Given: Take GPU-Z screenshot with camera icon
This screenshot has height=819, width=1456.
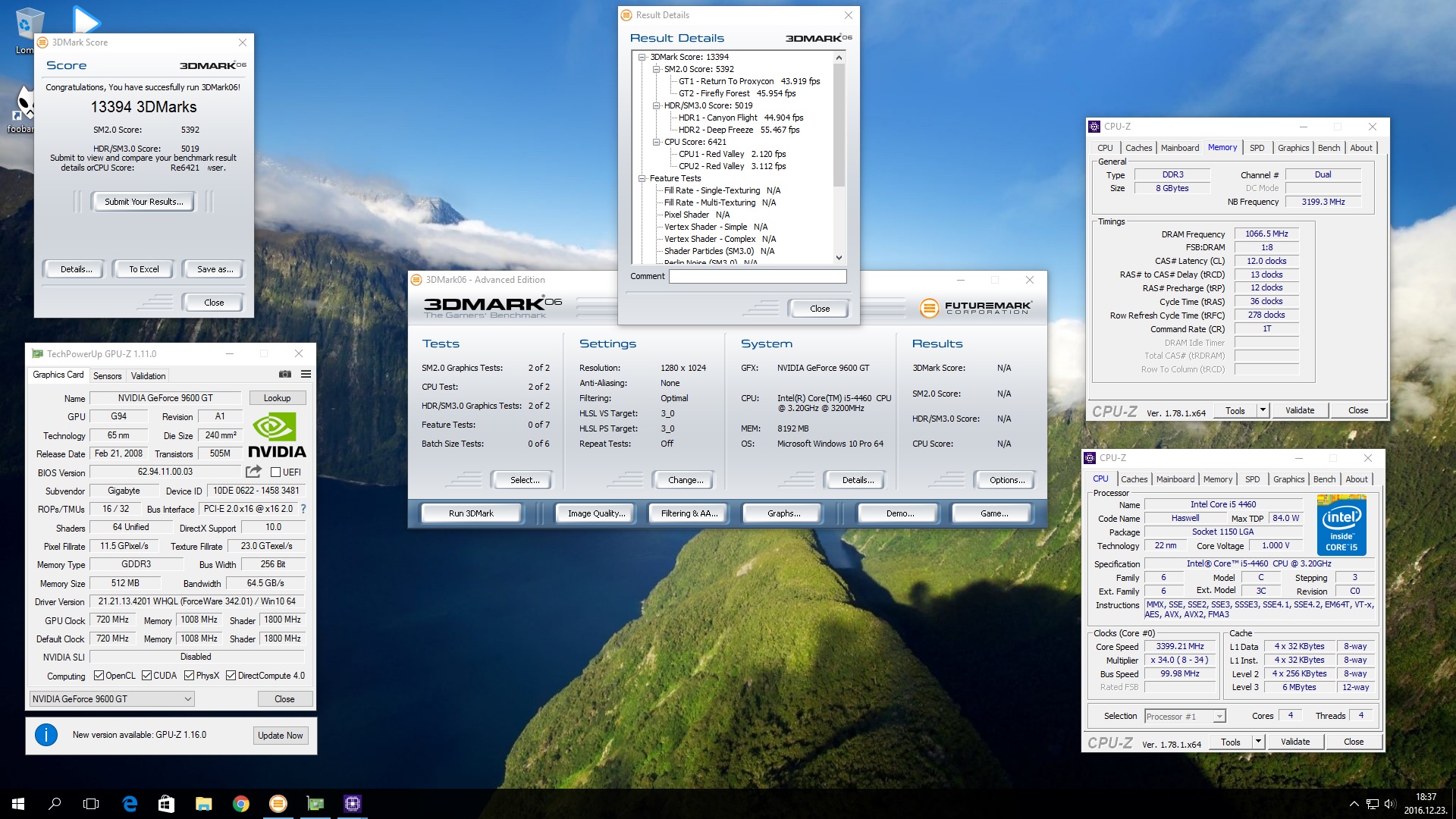Looking at the screenshot, I should tap(285, 375).
